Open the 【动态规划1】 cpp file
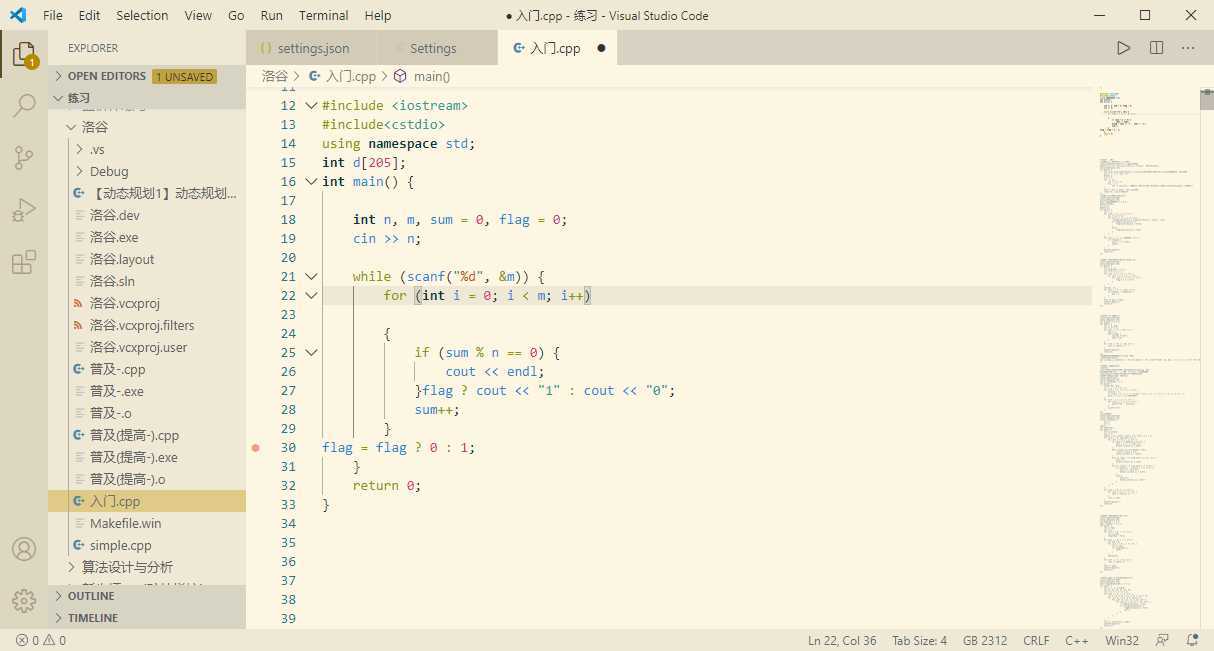 pos(146,193)
